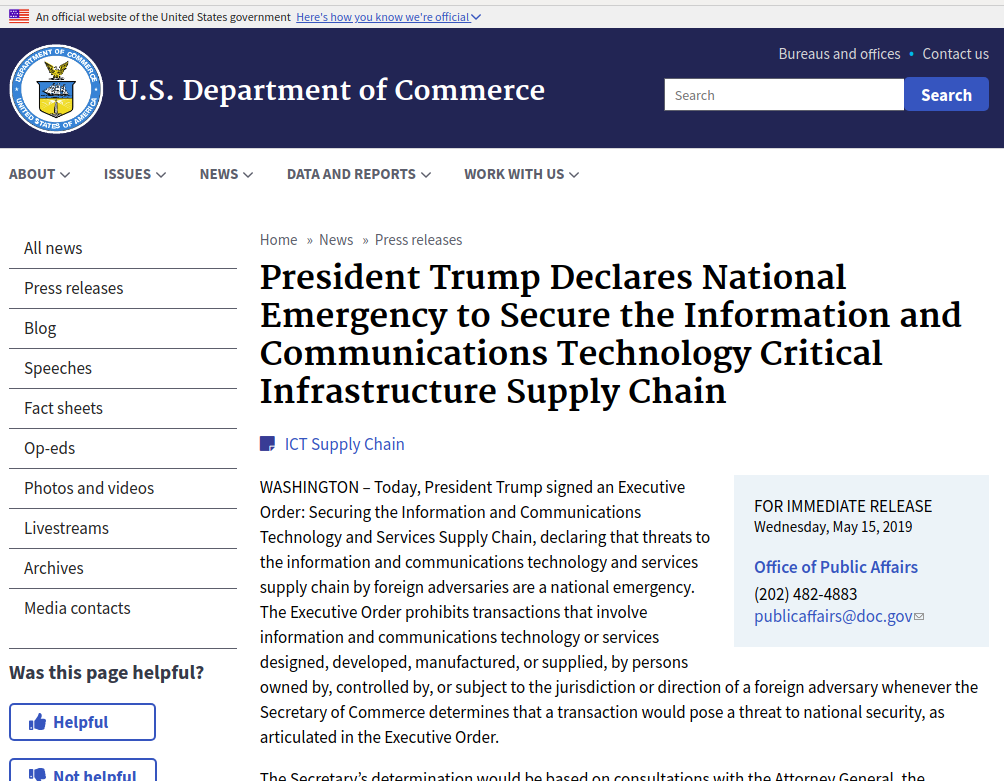Viewport: 1004px width, 781px height.
Task: Click the Department of Commerce seal logo
Action: click(56, 89)
